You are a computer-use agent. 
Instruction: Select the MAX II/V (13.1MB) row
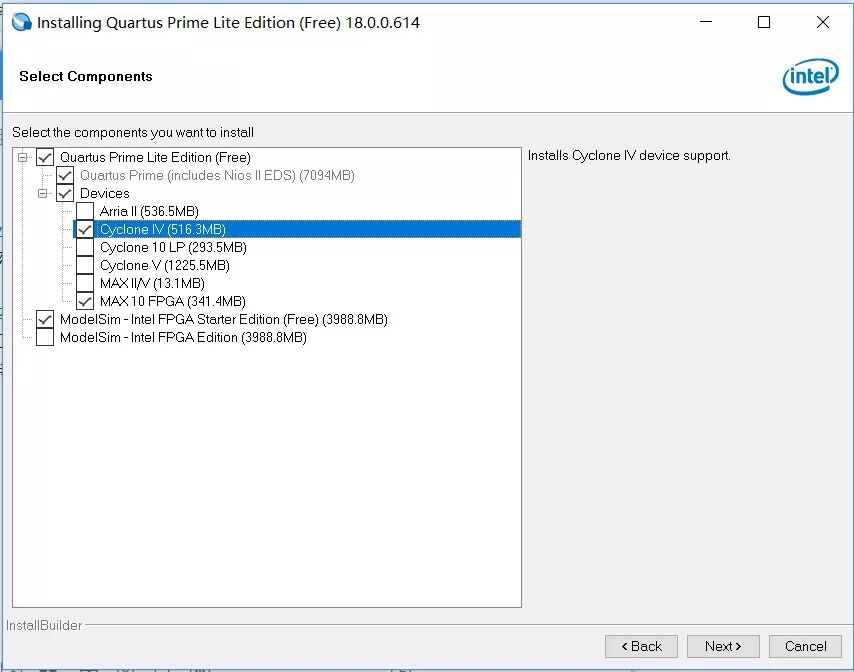[152, 283]
